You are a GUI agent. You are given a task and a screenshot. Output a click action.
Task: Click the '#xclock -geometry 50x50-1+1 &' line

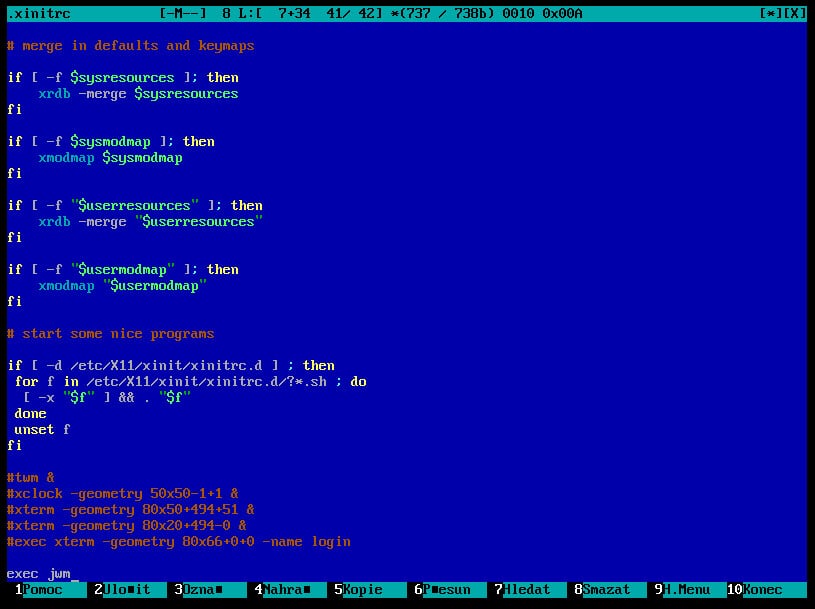(123, 494)
